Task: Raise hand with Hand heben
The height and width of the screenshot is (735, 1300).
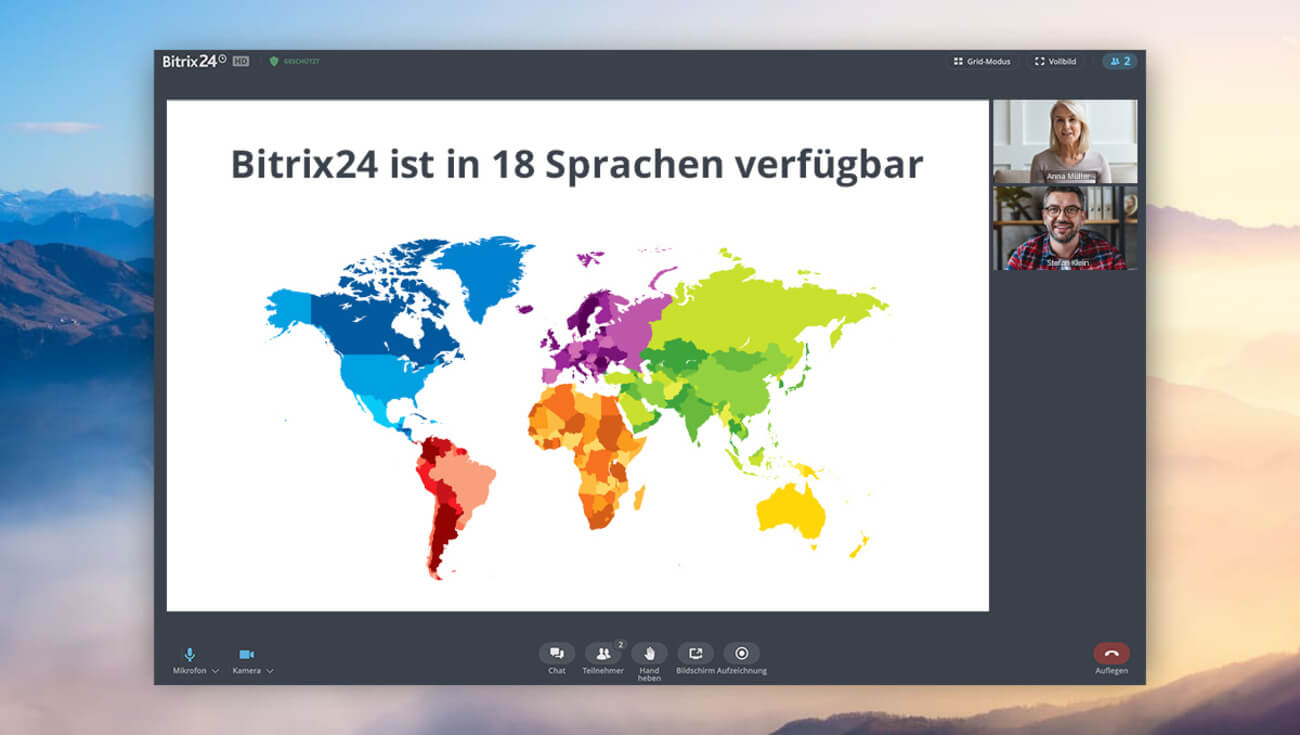Action: click(x=649, y=653)
